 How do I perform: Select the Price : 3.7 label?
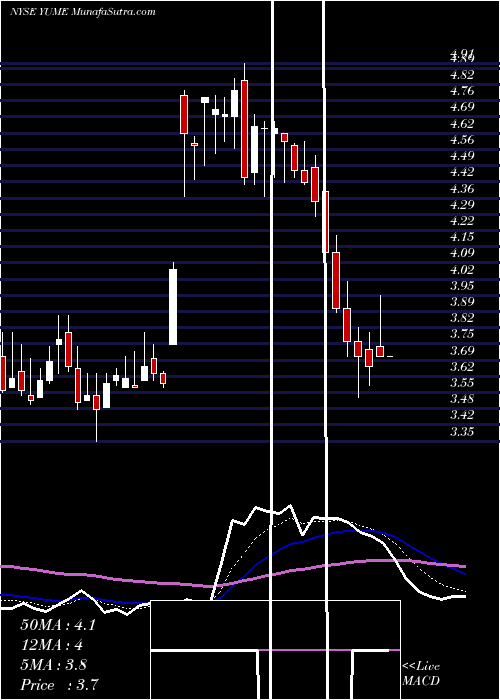pyautogui.click(x=59, y=685)
